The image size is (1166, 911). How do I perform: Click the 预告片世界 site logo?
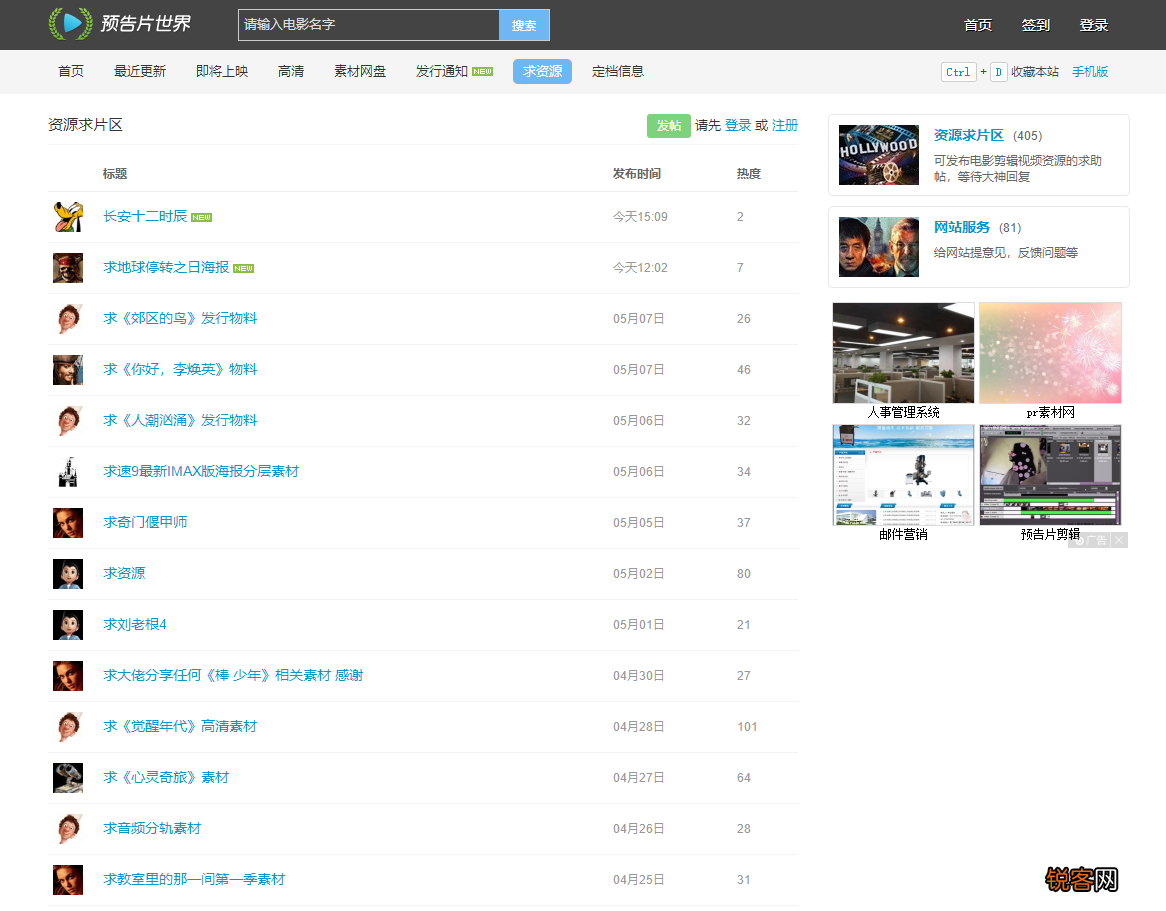[x=120, y=24]
